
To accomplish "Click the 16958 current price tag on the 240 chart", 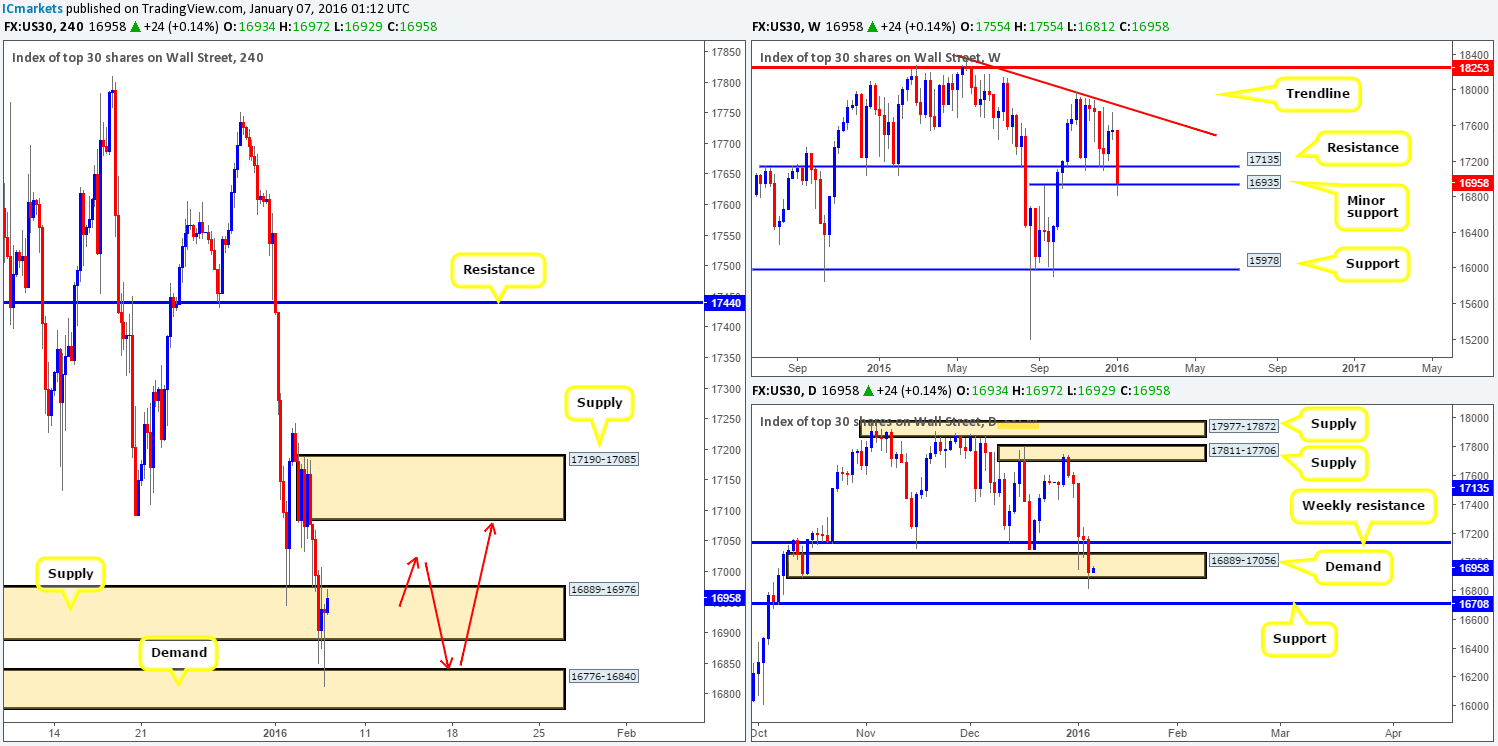I will [724, 598].
